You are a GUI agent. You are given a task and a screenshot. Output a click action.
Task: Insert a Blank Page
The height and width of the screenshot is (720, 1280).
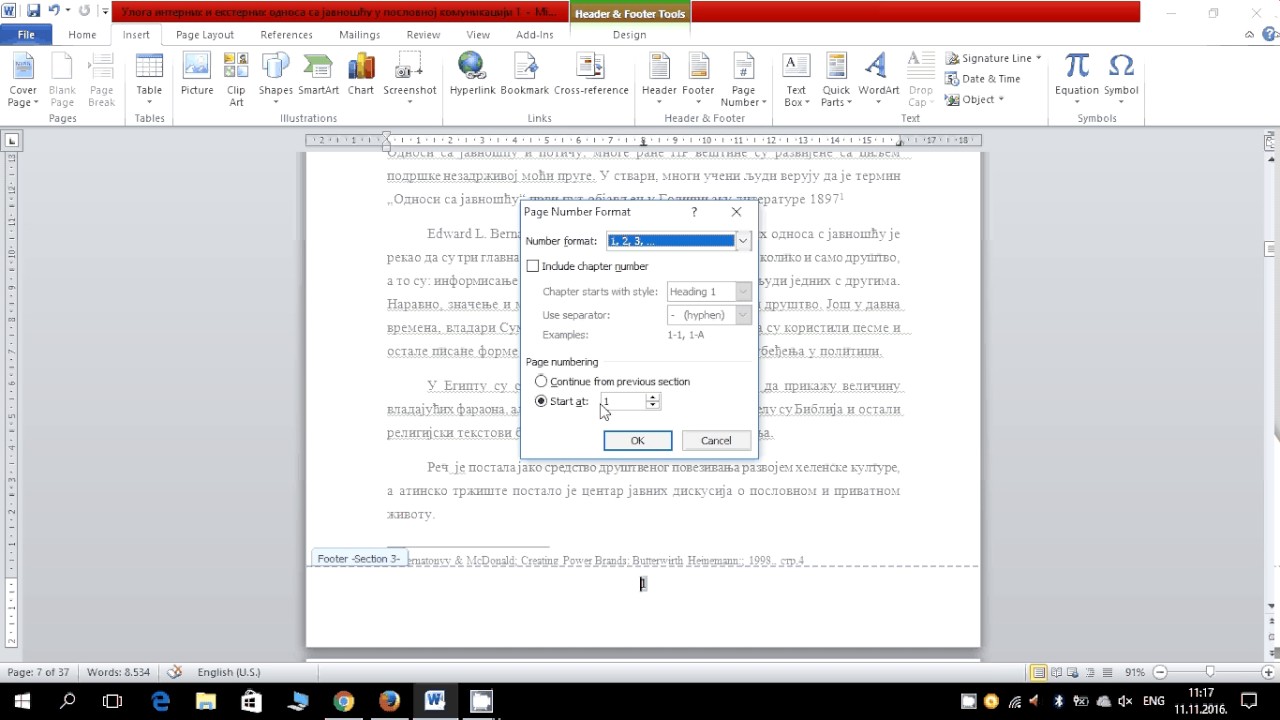coord(62,80)
